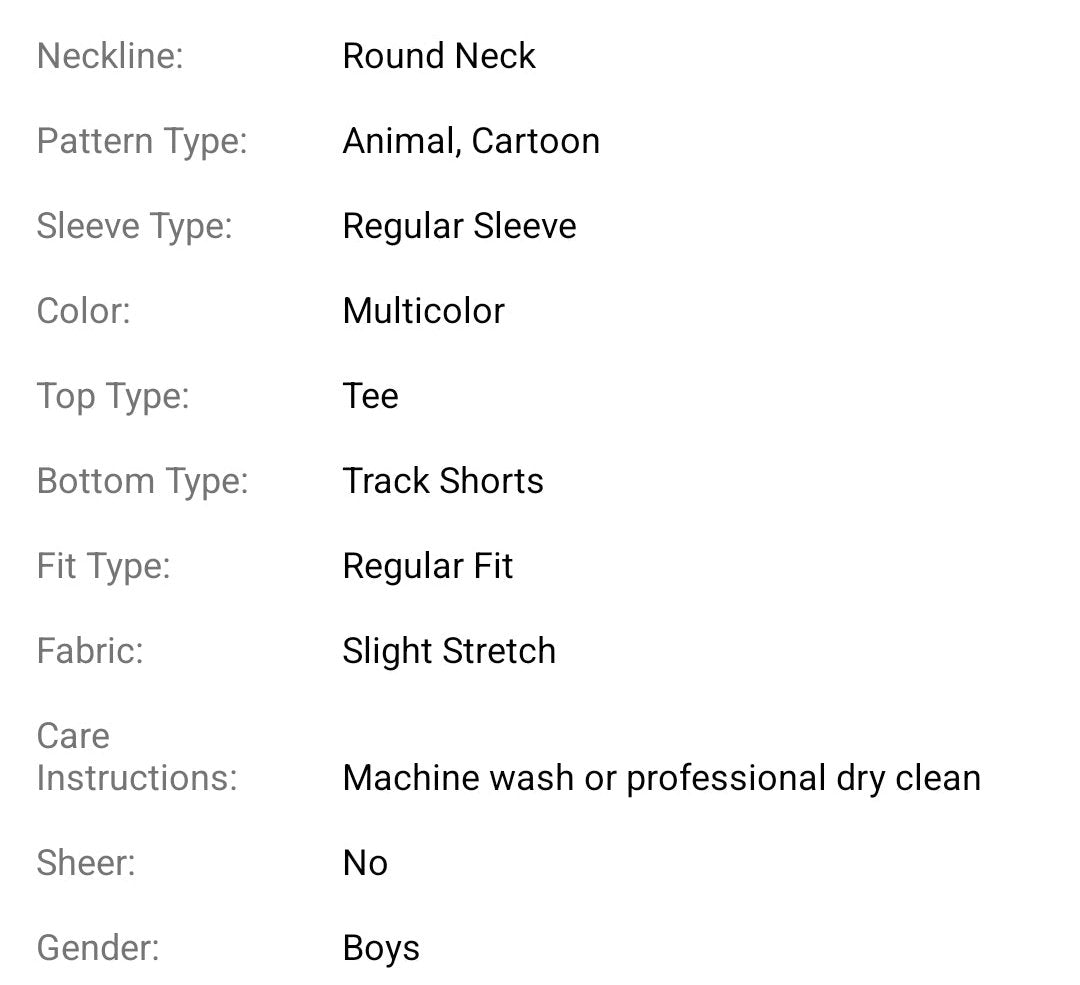
Task: Tap the Regular Sleeve value
Action: click(459, 226)
